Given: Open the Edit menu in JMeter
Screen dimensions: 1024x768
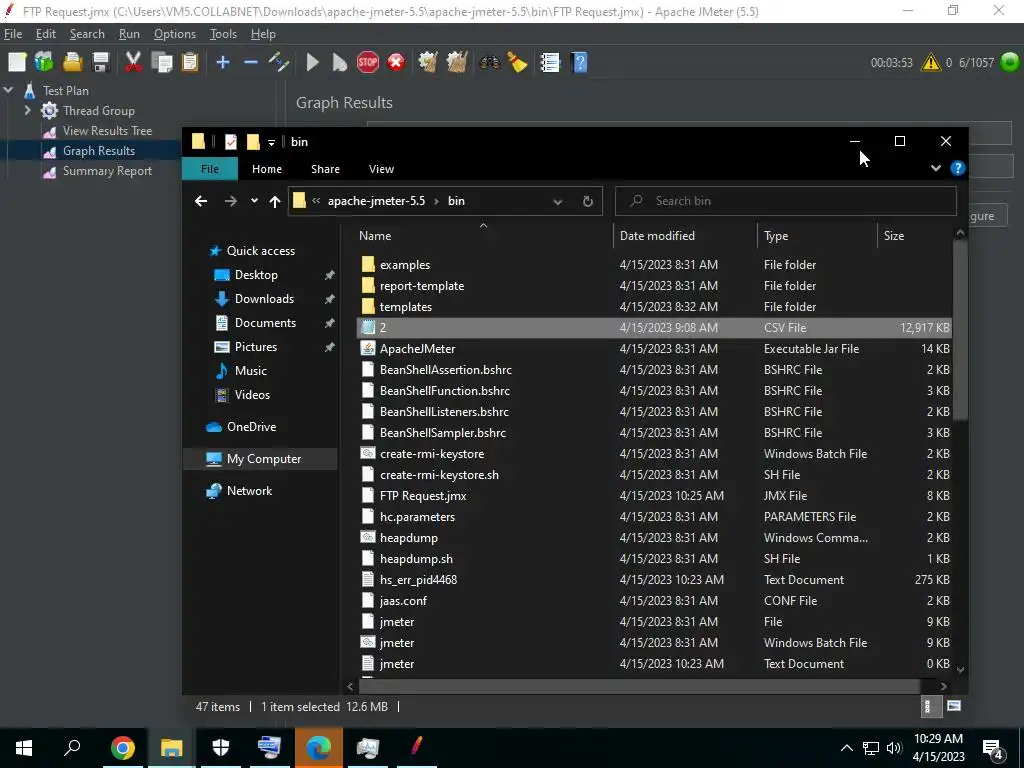Looking at the screenshot, I should [x=46, y=34].
